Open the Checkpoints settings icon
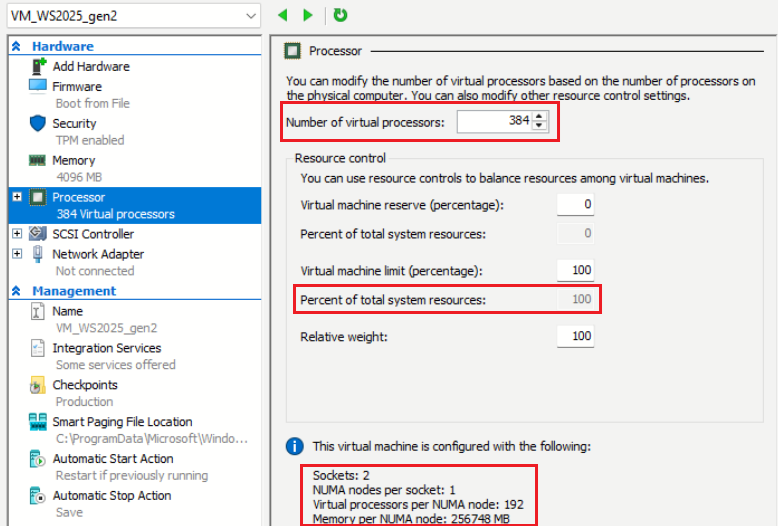 tap(38, 385)
